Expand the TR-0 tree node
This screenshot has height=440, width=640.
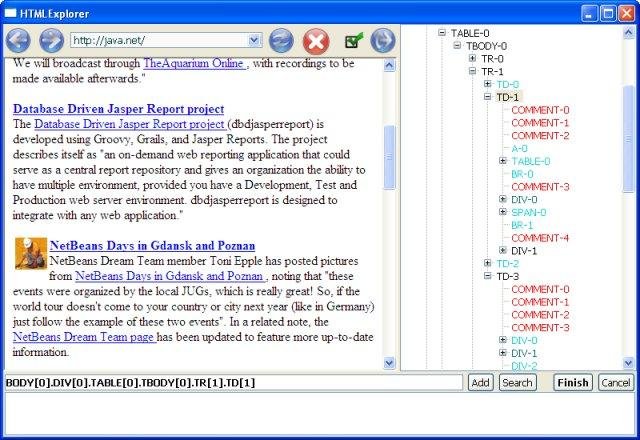pyautogui.click(x=472, y=58)
